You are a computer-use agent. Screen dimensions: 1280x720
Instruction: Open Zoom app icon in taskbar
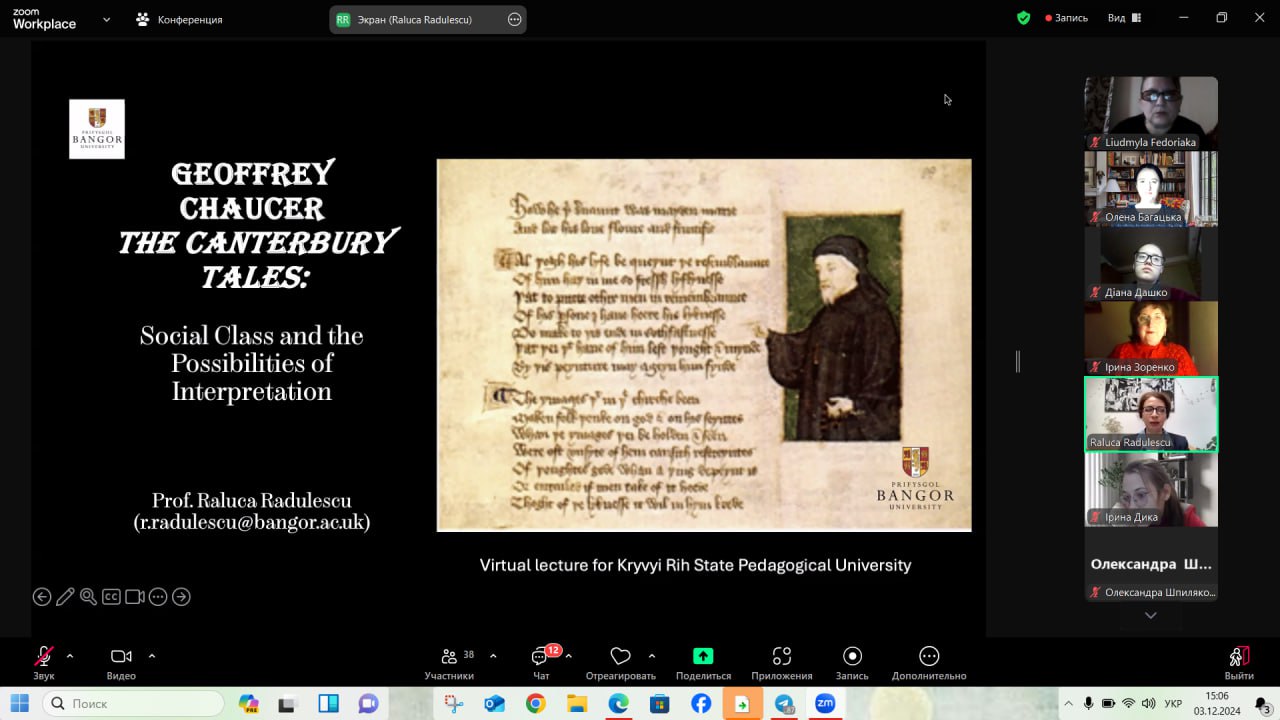coord(825,704)
